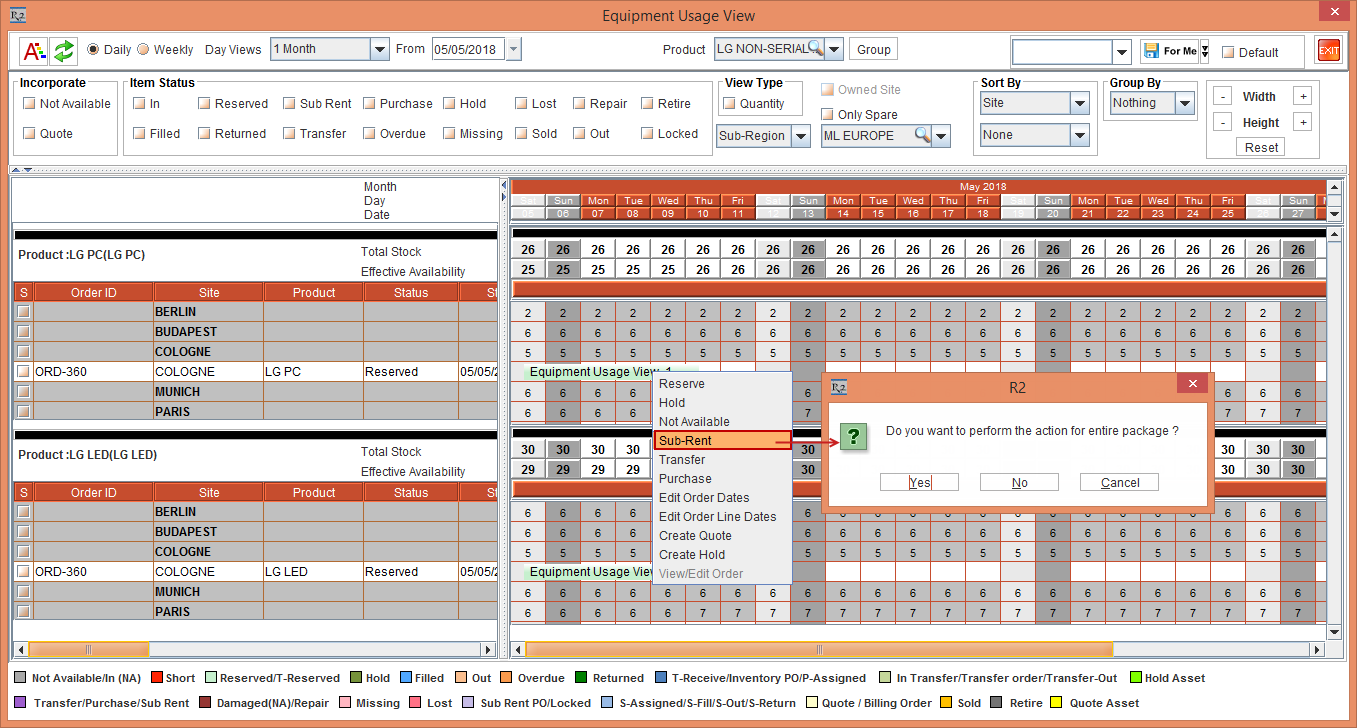1357x728 pixels.
Task: Select Edit Order Dates in context menu
Action: (x=704, y=498)
